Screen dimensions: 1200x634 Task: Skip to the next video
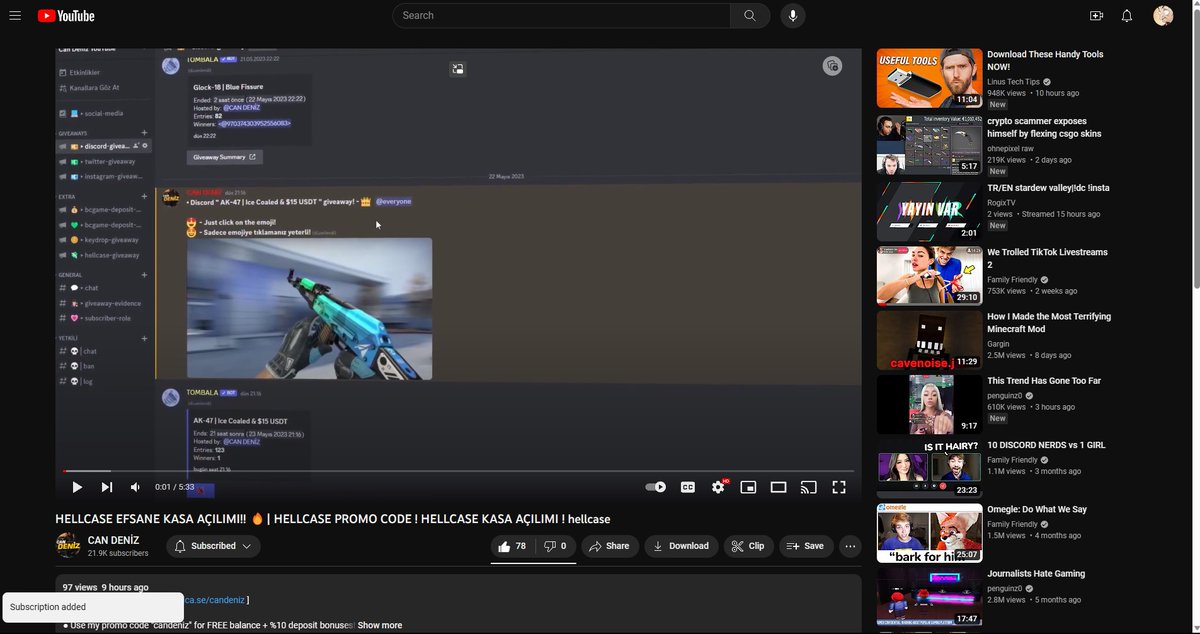click(x=107, y=487)
